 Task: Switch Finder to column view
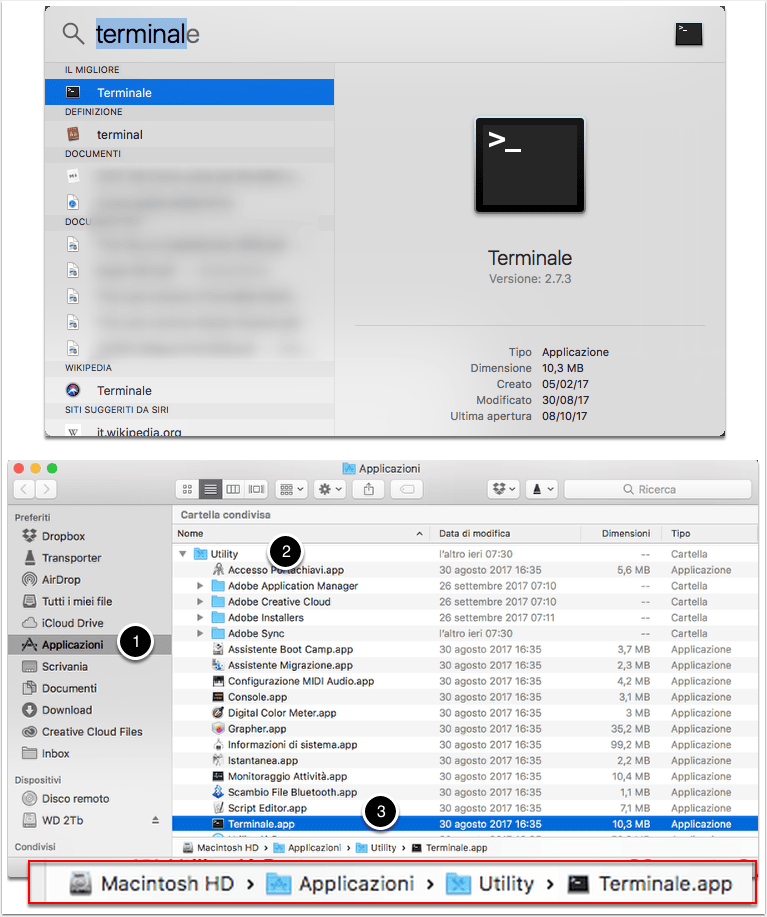pyautogui.click(x=233, y=489)
